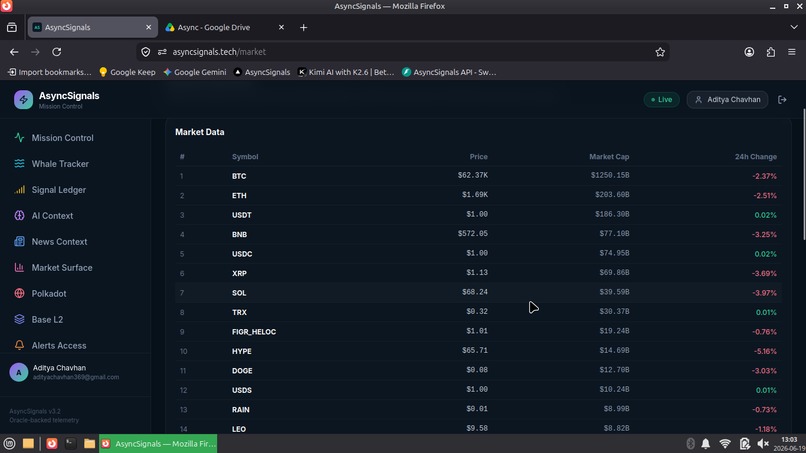Click the page vertical scrollbar
The height and width of the screenshot is (453, 806).
(803, 174)
